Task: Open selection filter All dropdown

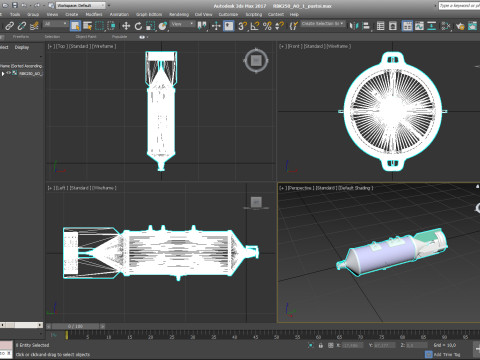Action: (56, 24)
